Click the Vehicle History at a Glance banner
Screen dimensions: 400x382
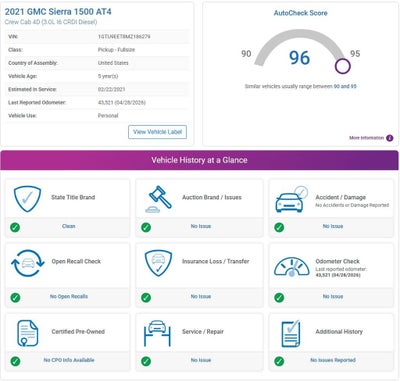point(199,160)
